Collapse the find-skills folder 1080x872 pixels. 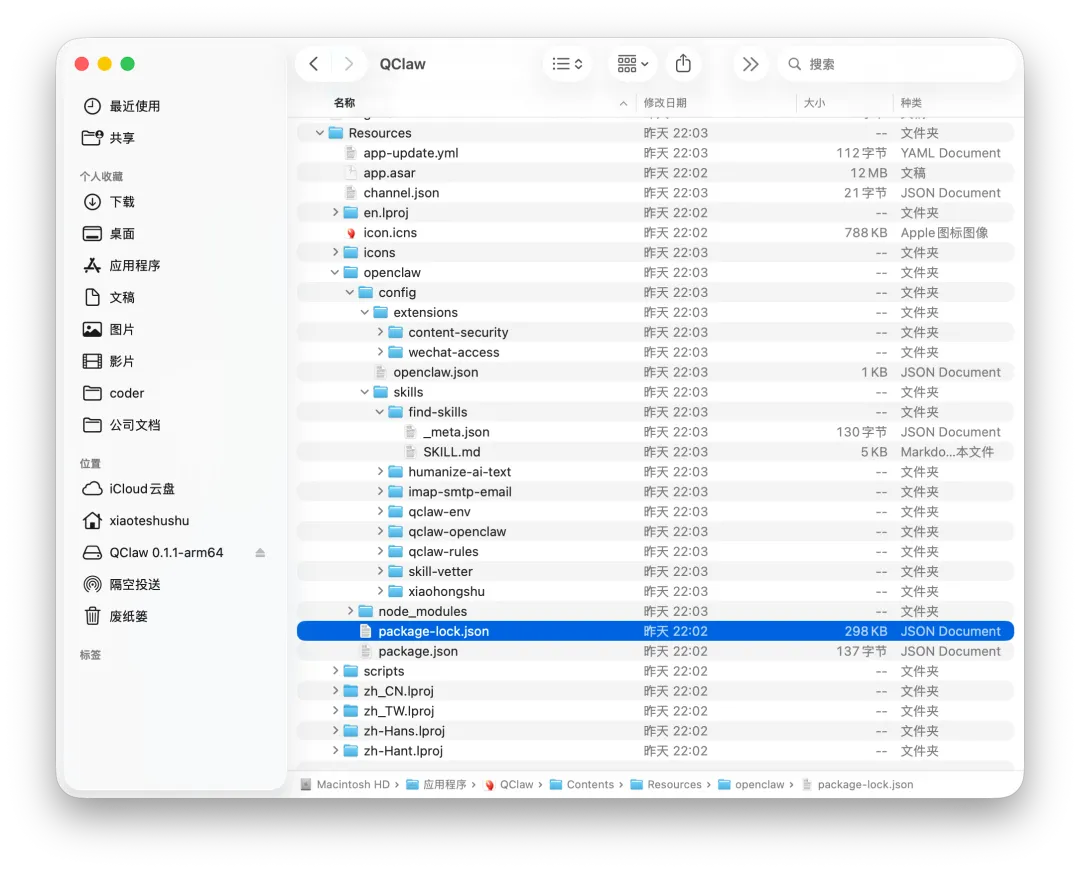click(x=380, y=412)
